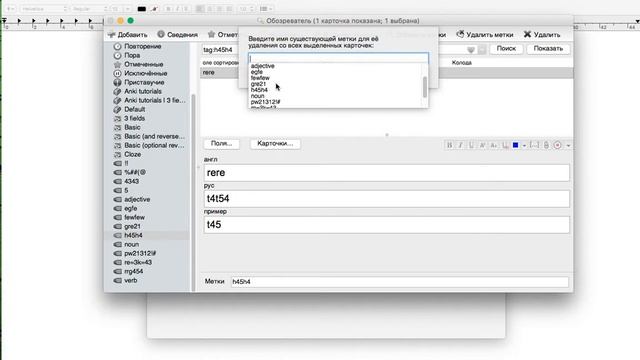
Task: Select the verb tag in sidebar
Action: coord(126,280)
